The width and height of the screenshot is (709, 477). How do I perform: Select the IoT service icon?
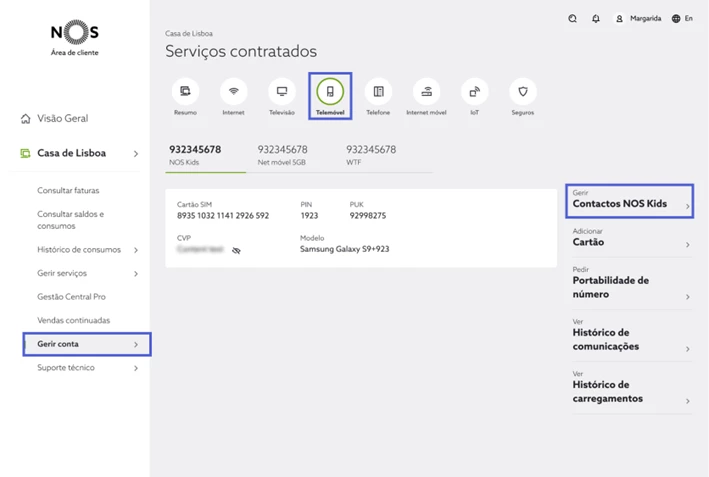[x=474, y=92]
